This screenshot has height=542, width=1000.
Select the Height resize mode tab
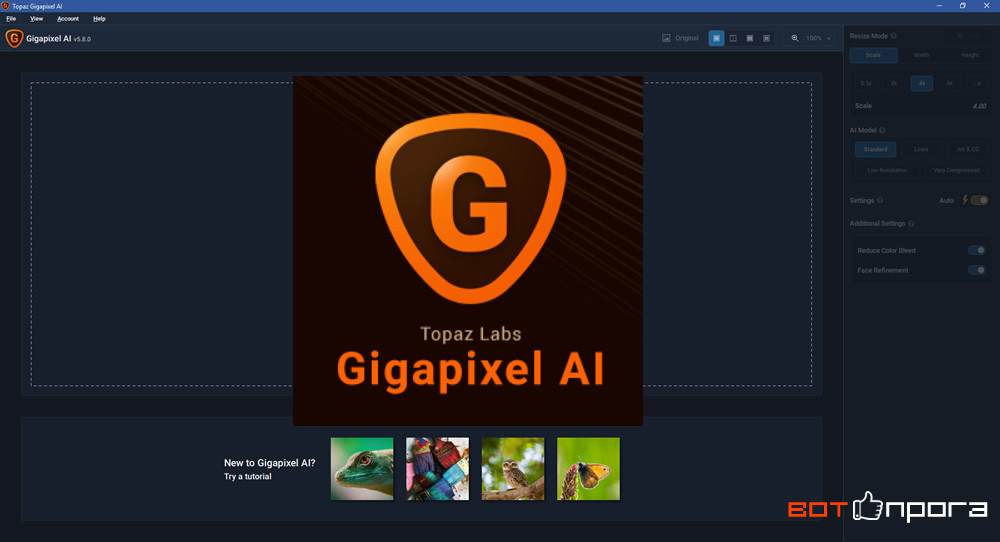[x=969, y=55]
